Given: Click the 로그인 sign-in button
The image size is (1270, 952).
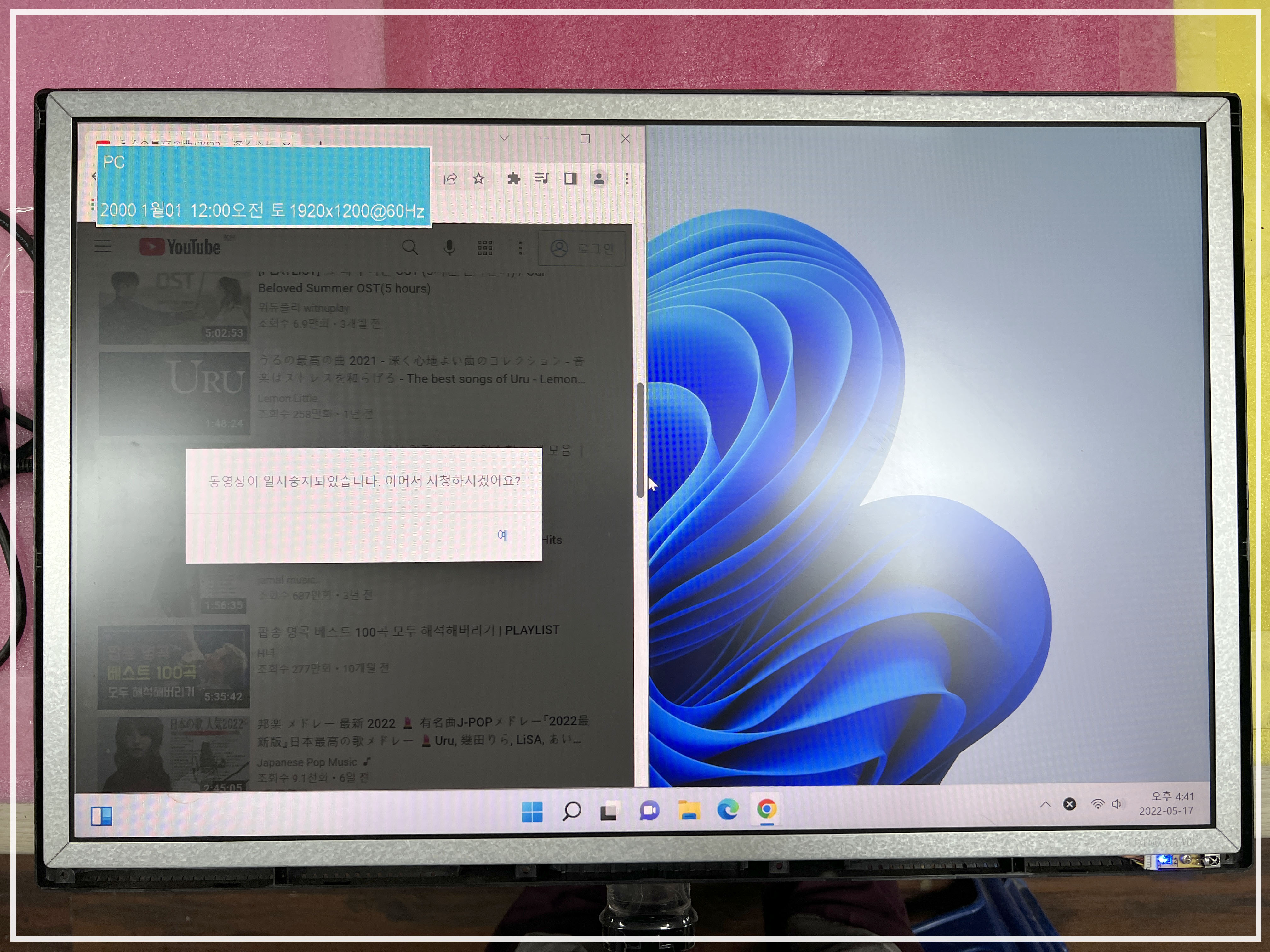Looking at the screenshot, I should [581, 248].
